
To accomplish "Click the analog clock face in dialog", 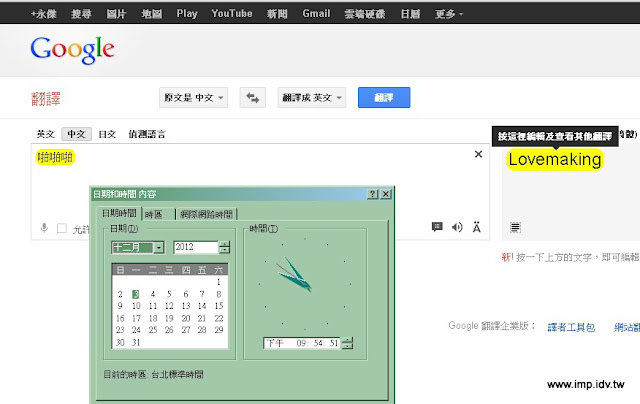I will point(305,284).
